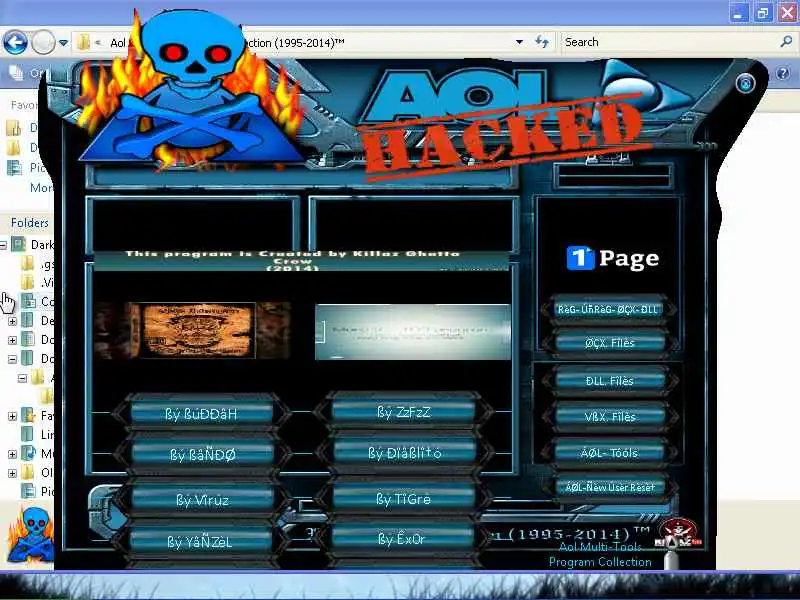Viewport: 800px width, 600px height.
Task: Open the address bar history dropdown
Action: point(519,42)
